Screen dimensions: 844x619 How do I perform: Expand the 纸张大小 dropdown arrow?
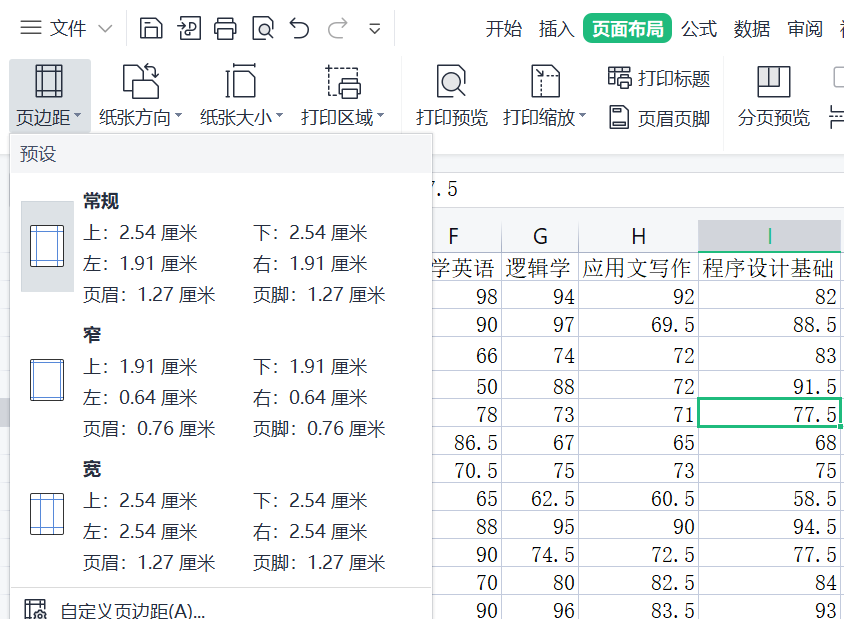[279, 115]
